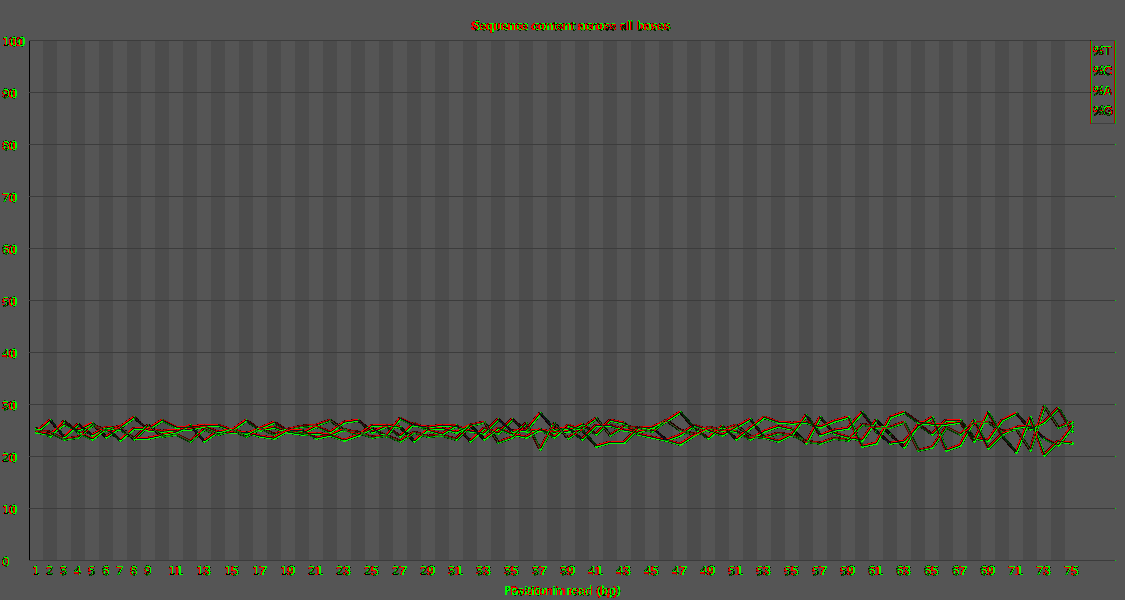Click the 40 y-axis tick label
This screenshot has height=600, width=1125.
point(9,353)
